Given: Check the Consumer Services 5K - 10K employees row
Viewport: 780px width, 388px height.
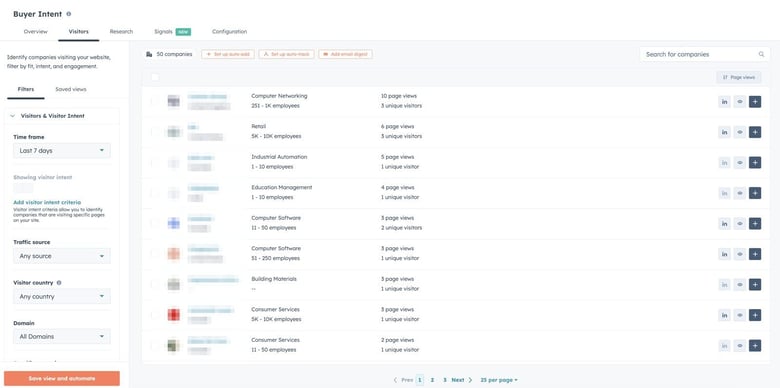Looking at the screenshot, I should tap(155, 315).
